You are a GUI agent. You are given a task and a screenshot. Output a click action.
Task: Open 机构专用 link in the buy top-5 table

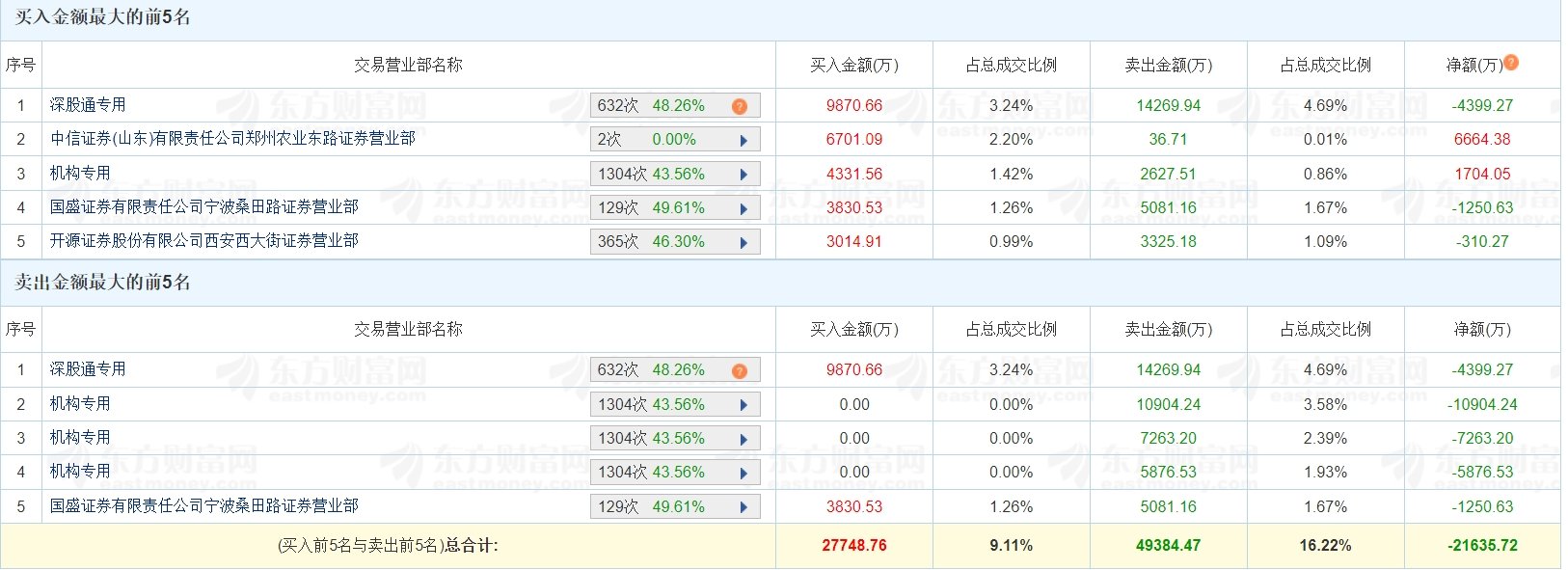pyautogui.click(x=80, y=174)
